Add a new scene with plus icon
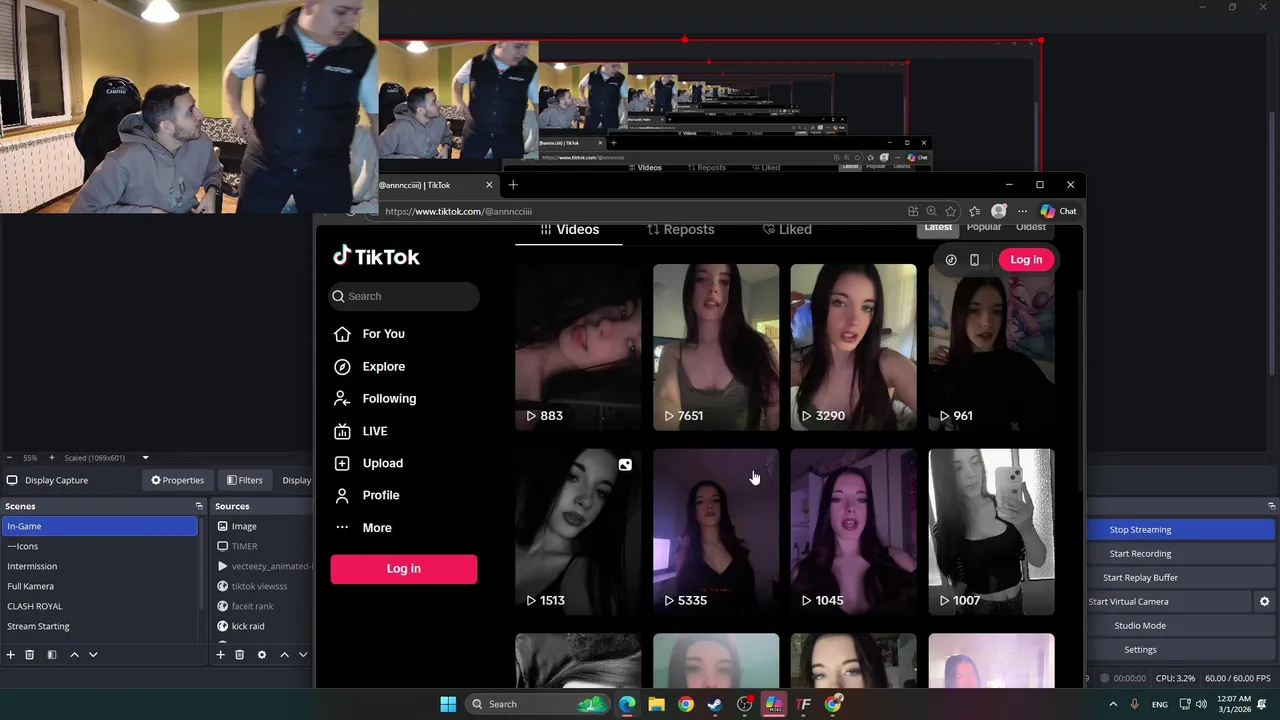 (x=11, y=655)
